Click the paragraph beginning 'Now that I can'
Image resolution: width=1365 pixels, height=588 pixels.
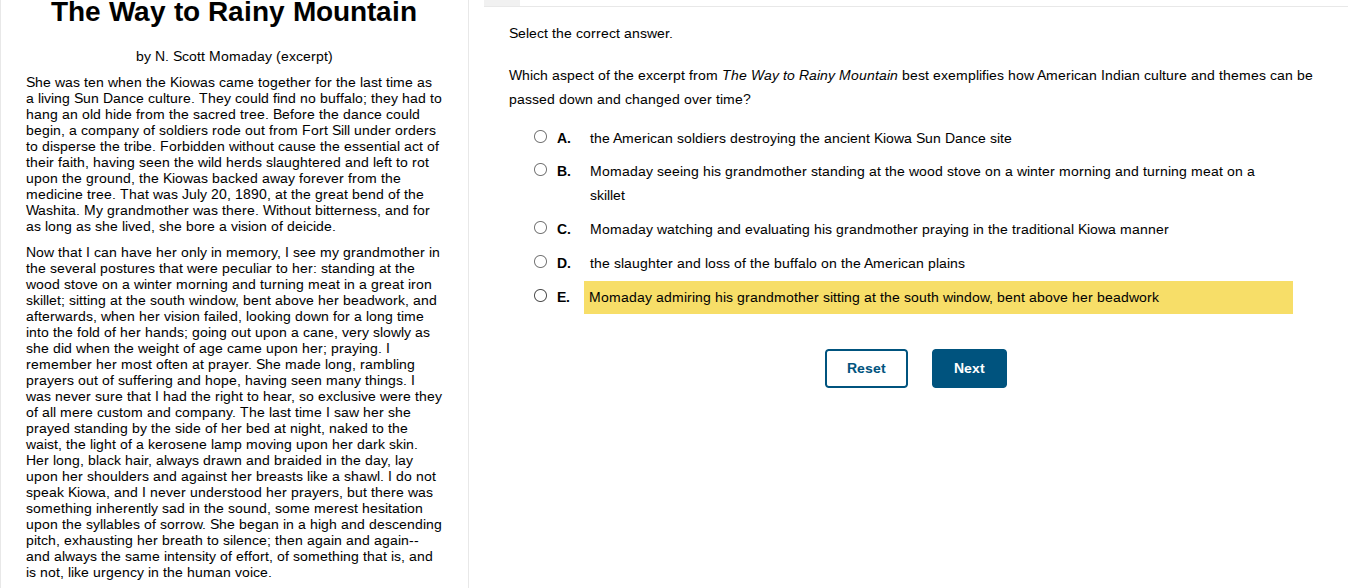pos(233,412)
